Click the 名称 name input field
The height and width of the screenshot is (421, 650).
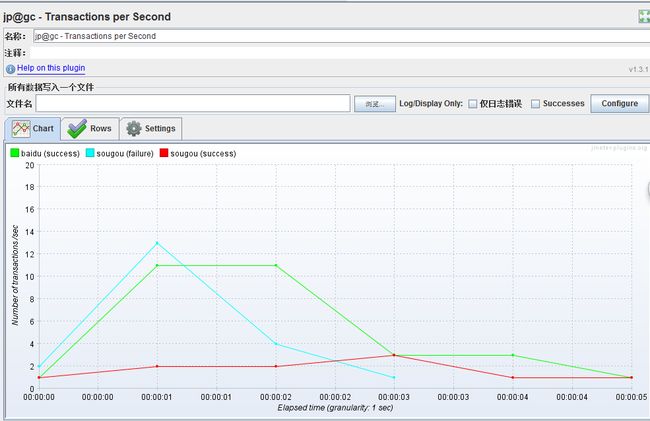[x=342, y=36]
